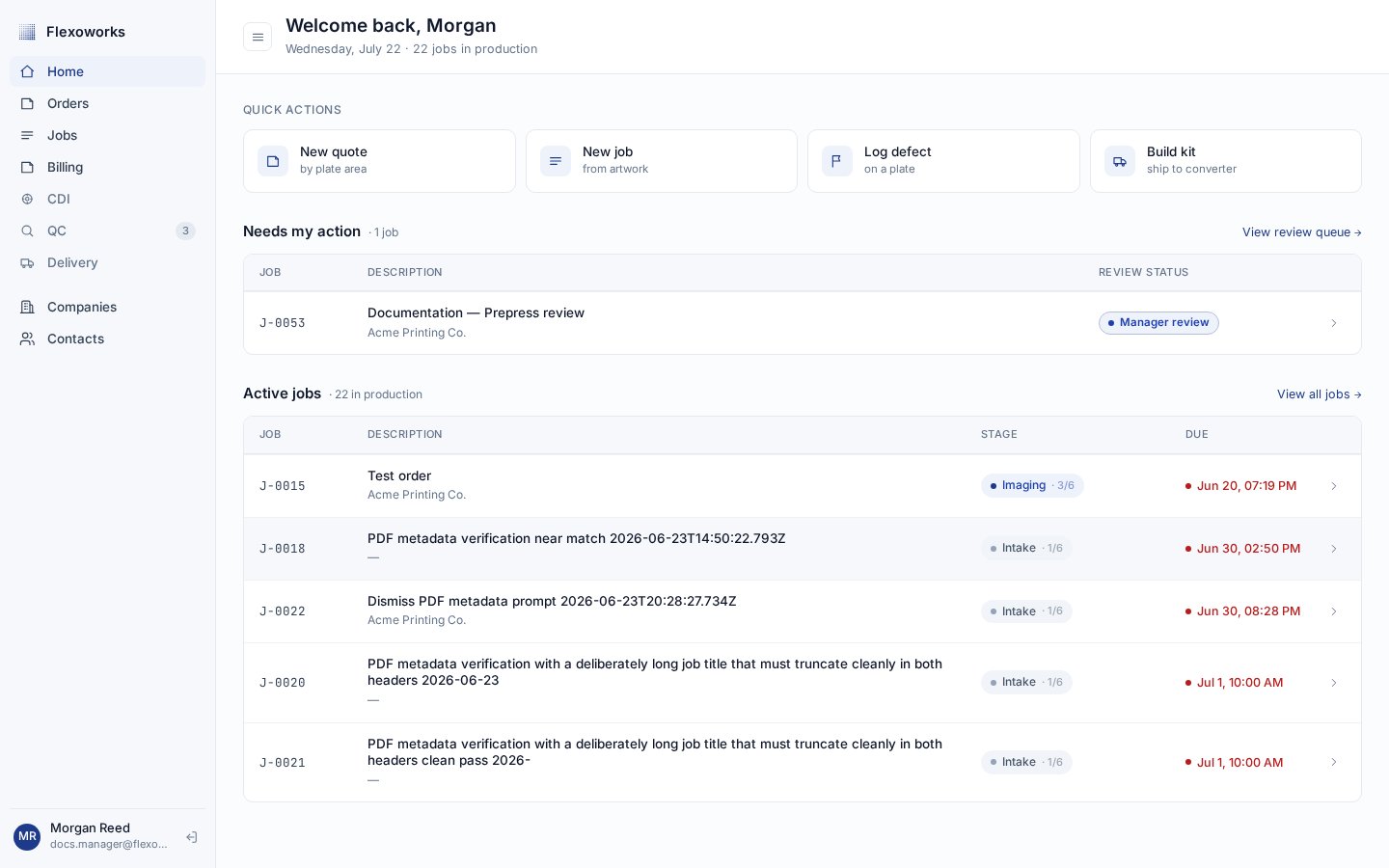
Task: Click the MR user avatar
Action: click(x=27, y=836)
